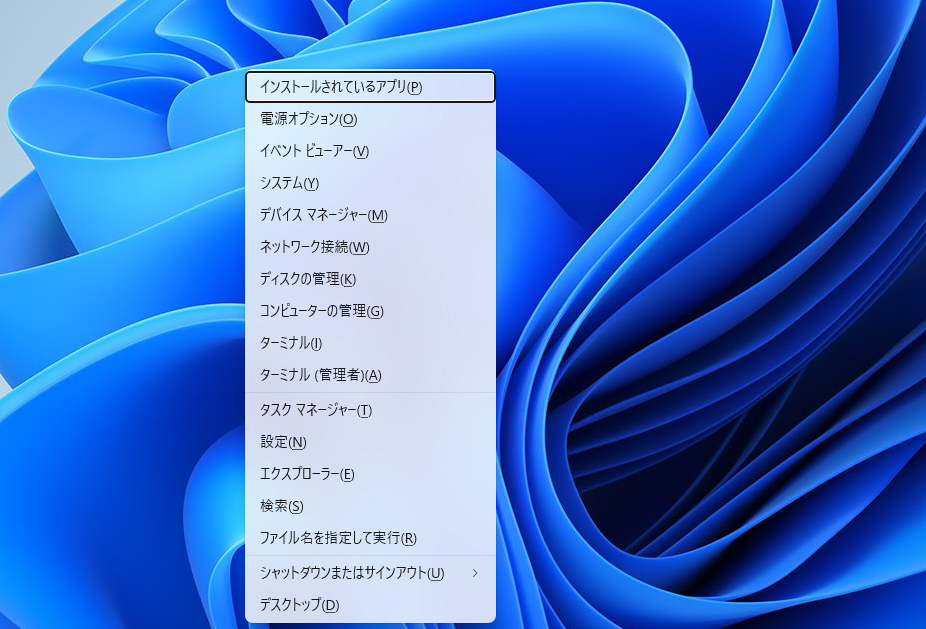Screen dimensions: 926x629
Task: Launch イベント ビューアー from the list
Action: (x=314, y=151)
